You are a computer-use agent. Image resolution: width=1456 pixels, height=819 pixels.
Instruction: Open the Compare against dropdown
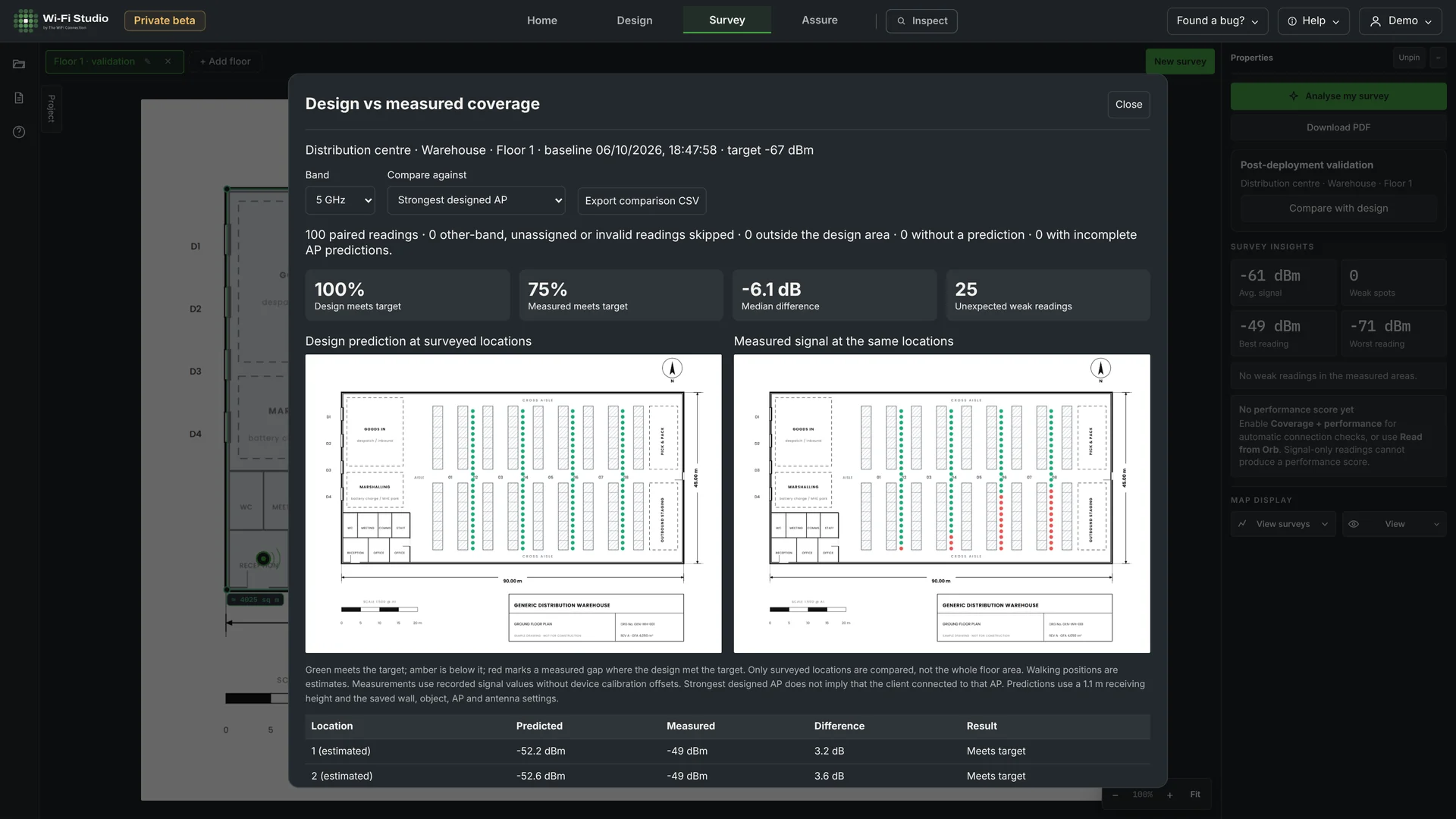[476, 200]
